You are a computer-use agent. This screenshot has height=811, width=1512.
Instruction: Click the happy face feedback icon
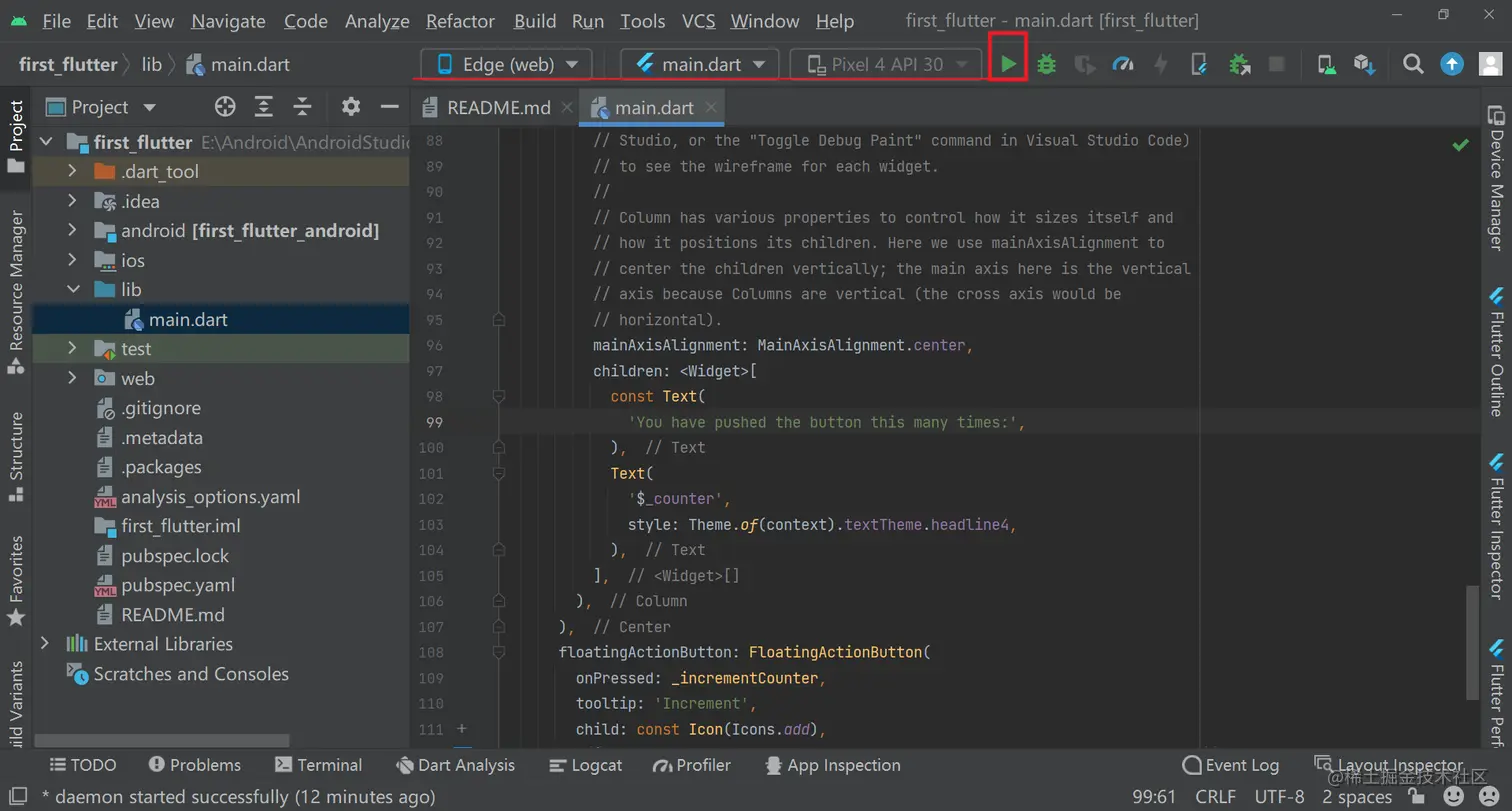tap(1454, 797)
